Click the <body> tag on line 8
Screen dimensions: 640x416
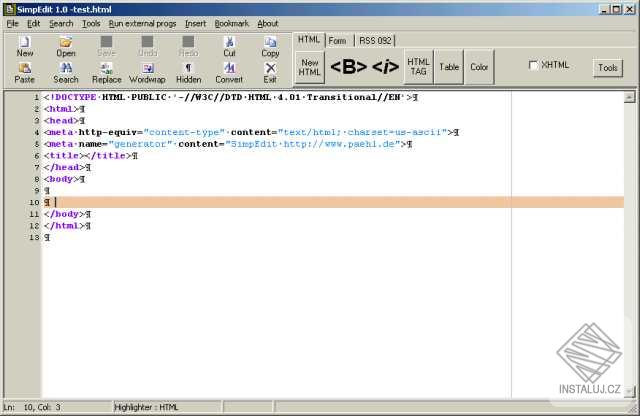(x=61, y=179)
